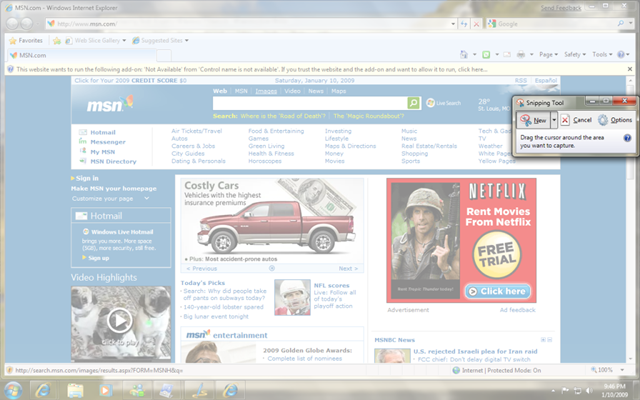640x400 pixels.
Task: Open the Safety menu
Action: click(577, 55)
